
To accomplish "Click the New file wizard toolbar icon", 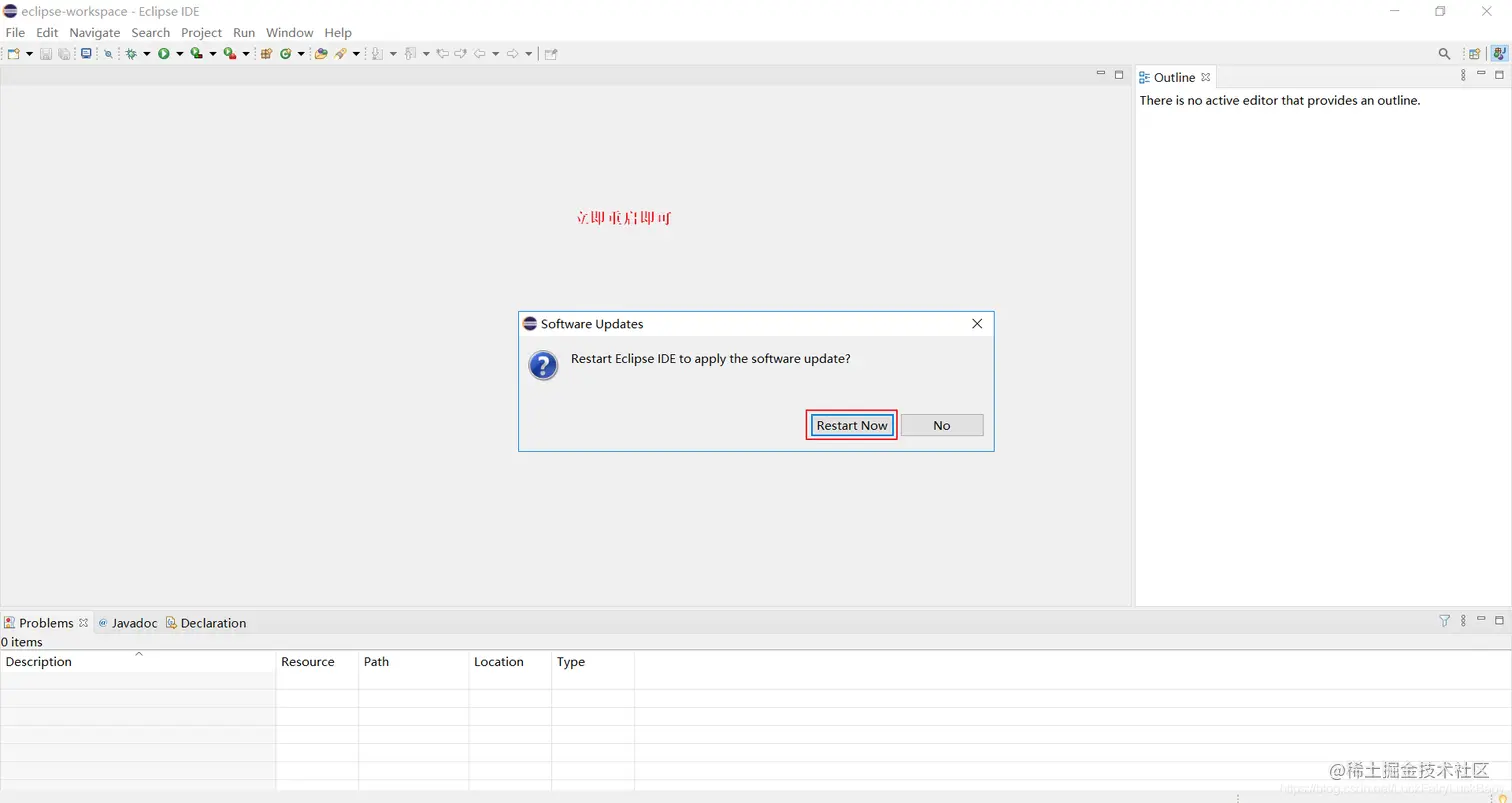I will (14, 53).
